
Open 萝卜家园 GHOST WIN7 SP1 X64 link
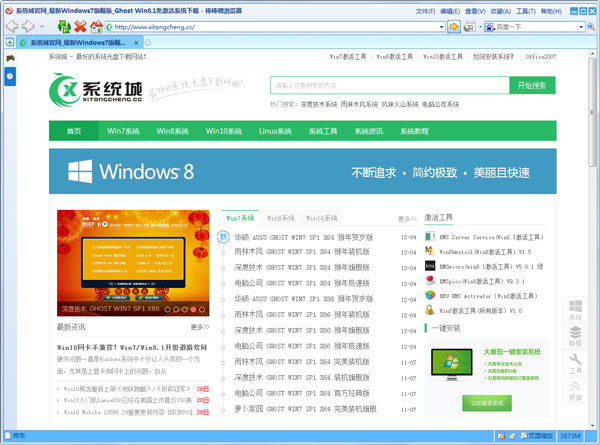[x=305, y=409]
